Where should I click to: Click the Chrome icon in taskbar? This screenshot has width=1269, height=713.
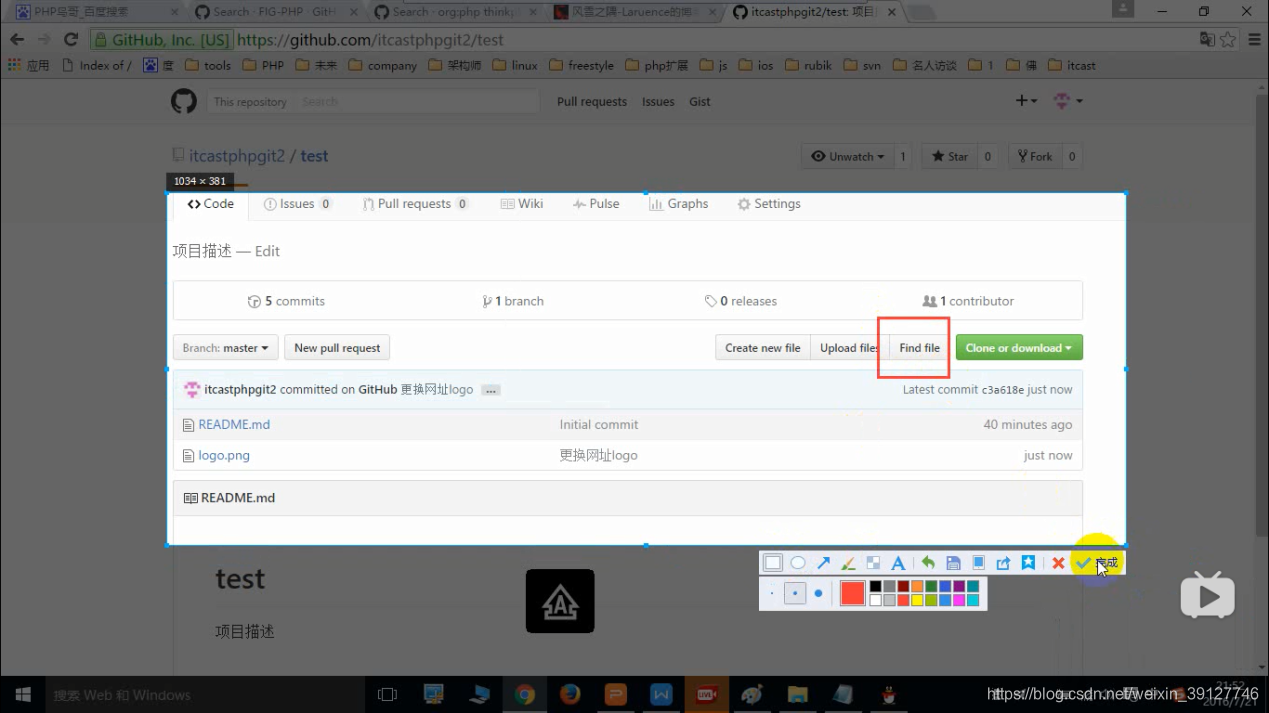tap(525, 695)
